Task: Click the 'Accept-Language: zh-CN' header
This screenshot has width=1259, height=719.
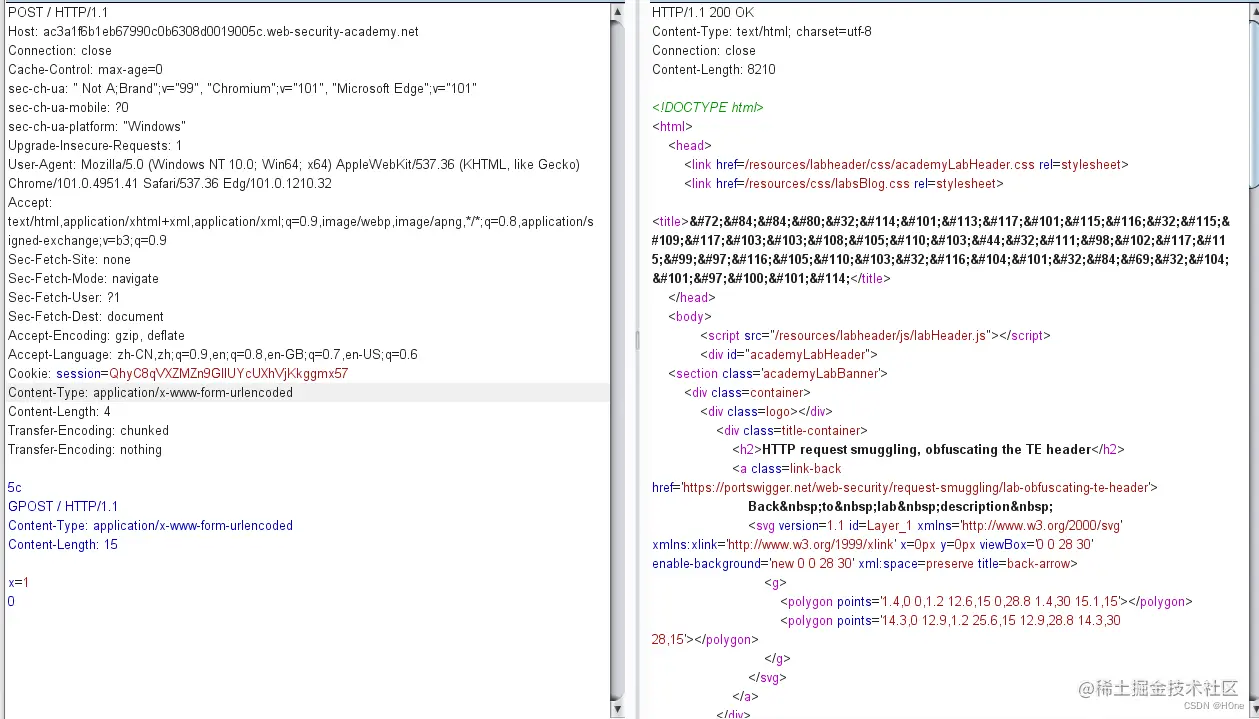Action: [213, 354]
